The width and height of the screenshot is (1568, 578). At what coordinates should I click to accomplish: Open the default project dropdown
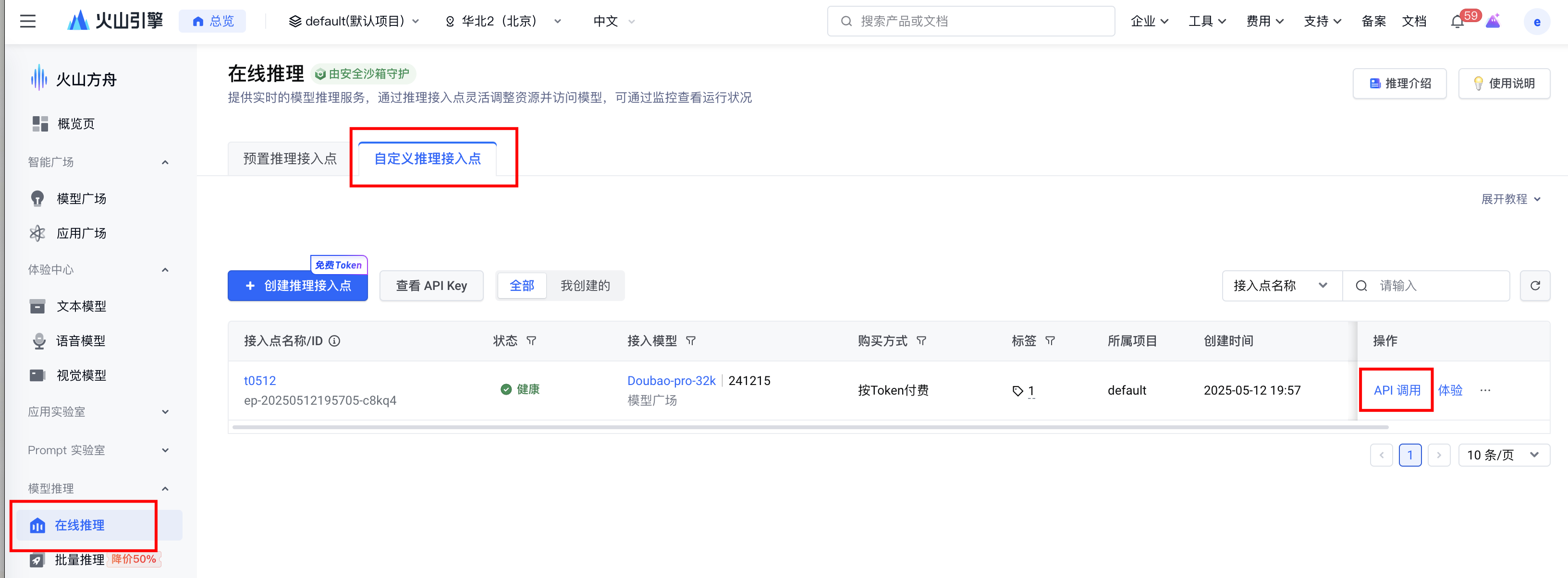354,21
